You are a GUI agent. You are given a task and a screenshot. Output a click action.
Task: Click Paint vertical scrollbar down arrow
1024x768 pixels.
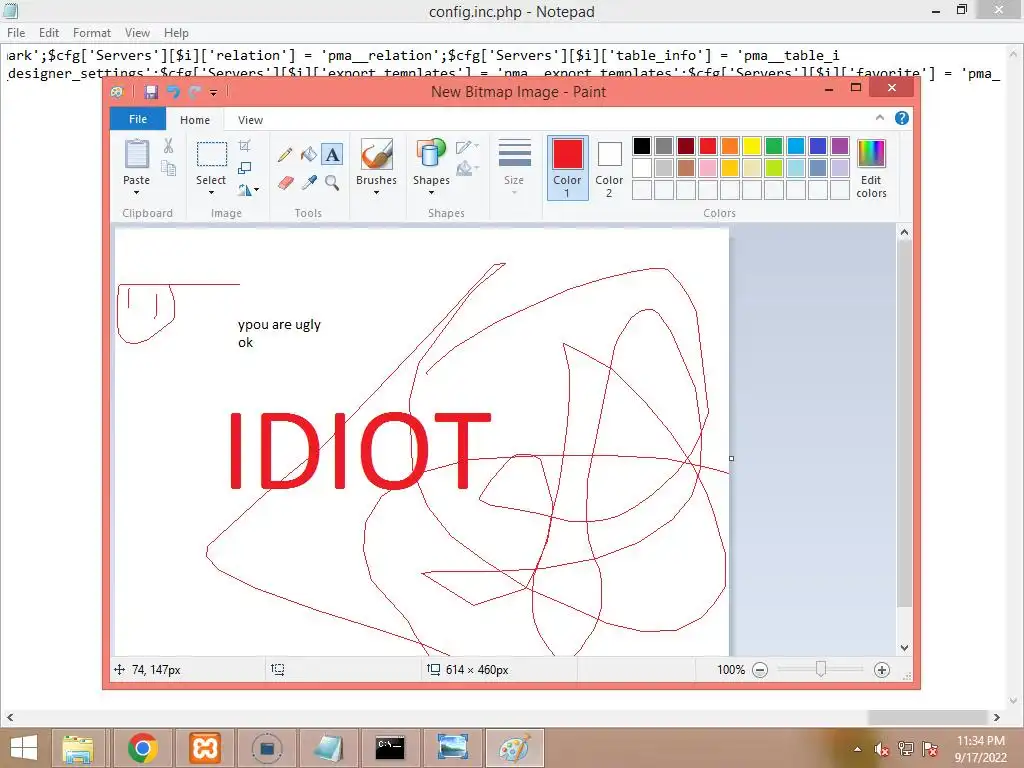pyautogui.click(x=904, y=648)
